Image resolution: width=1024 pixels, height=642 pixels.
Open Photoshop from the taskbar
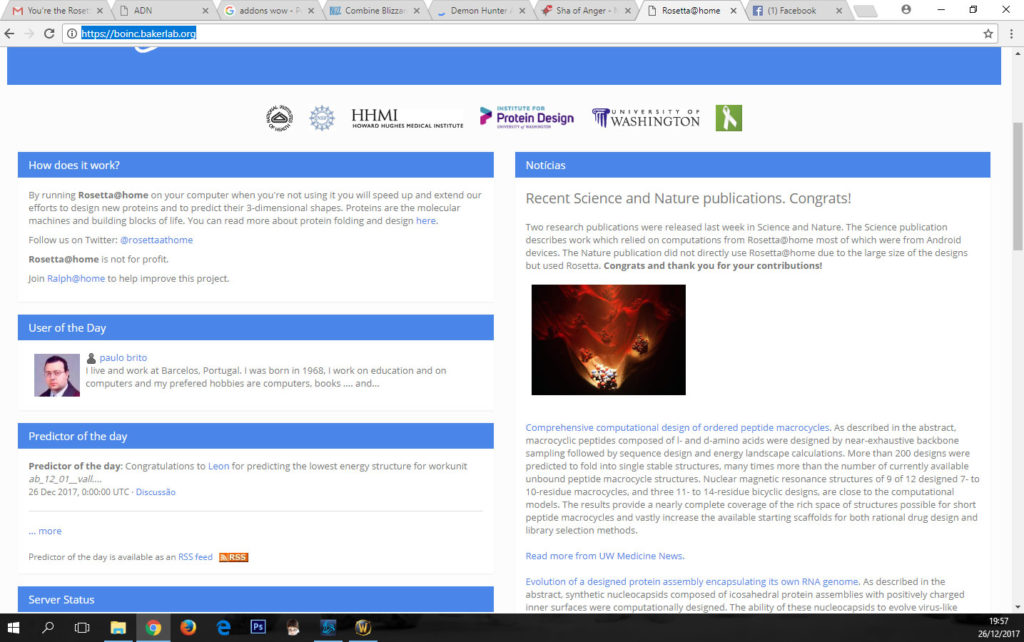click(x=258, y=627)
